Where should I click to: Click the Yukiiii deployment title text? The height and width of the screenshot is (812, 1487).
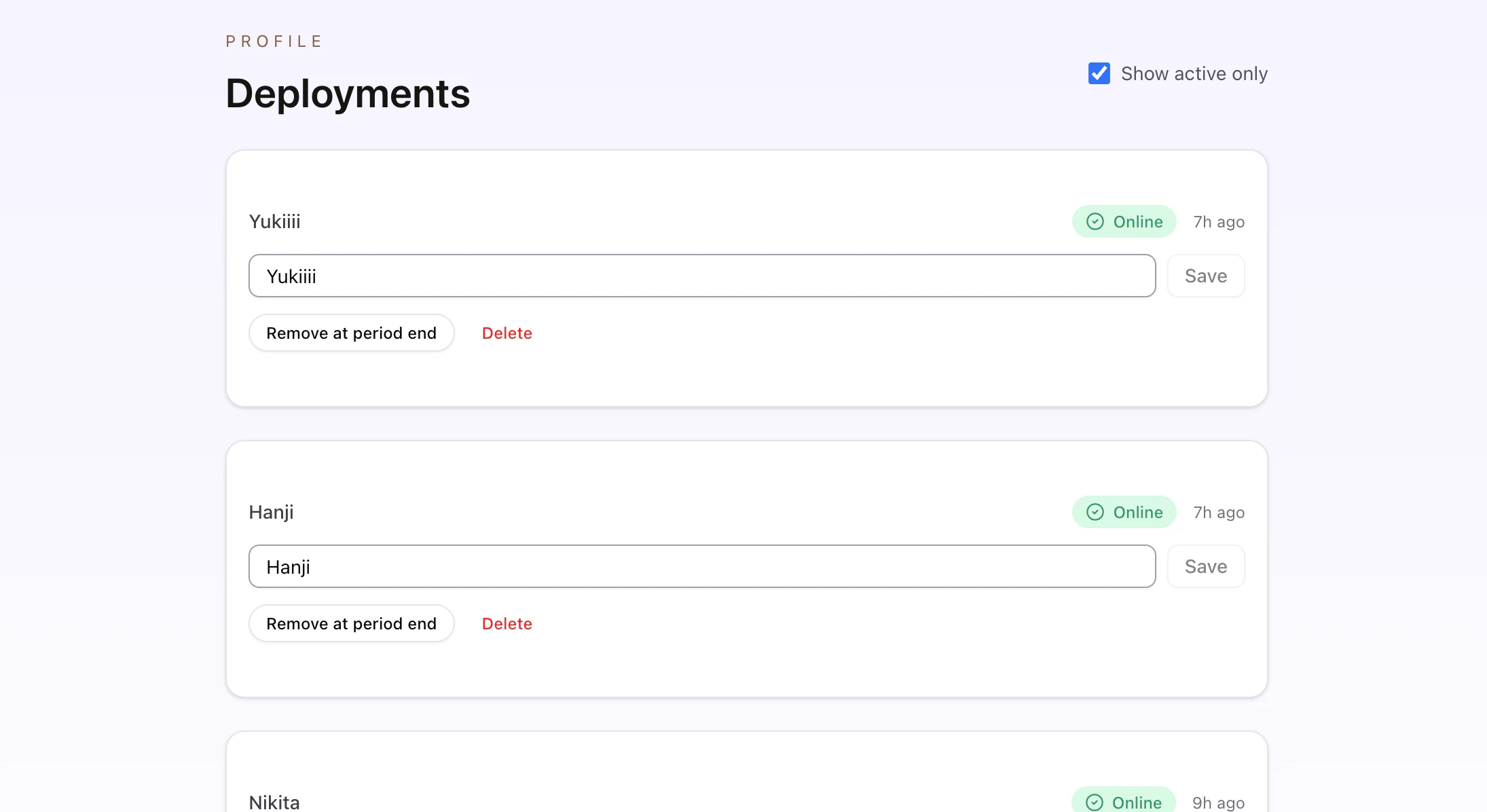pyautogui.click(x=274, y=221)
